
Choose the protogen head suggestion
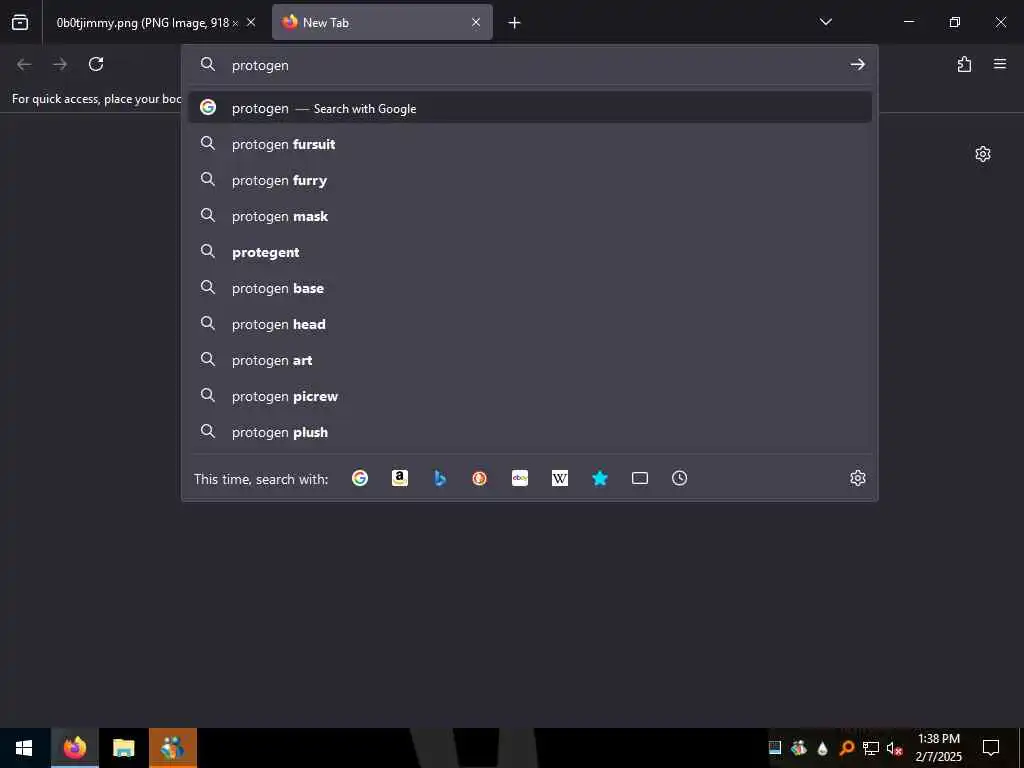tap(530, 324)
